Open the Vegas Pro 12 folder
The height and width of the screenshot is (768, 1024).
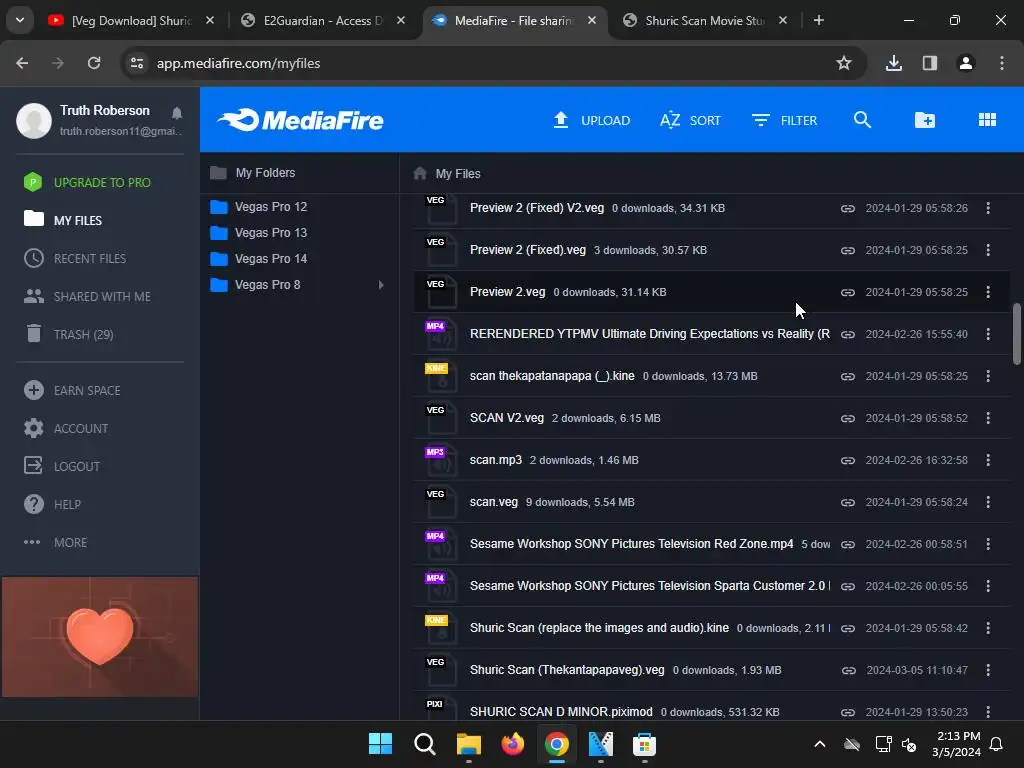(259, 206)
